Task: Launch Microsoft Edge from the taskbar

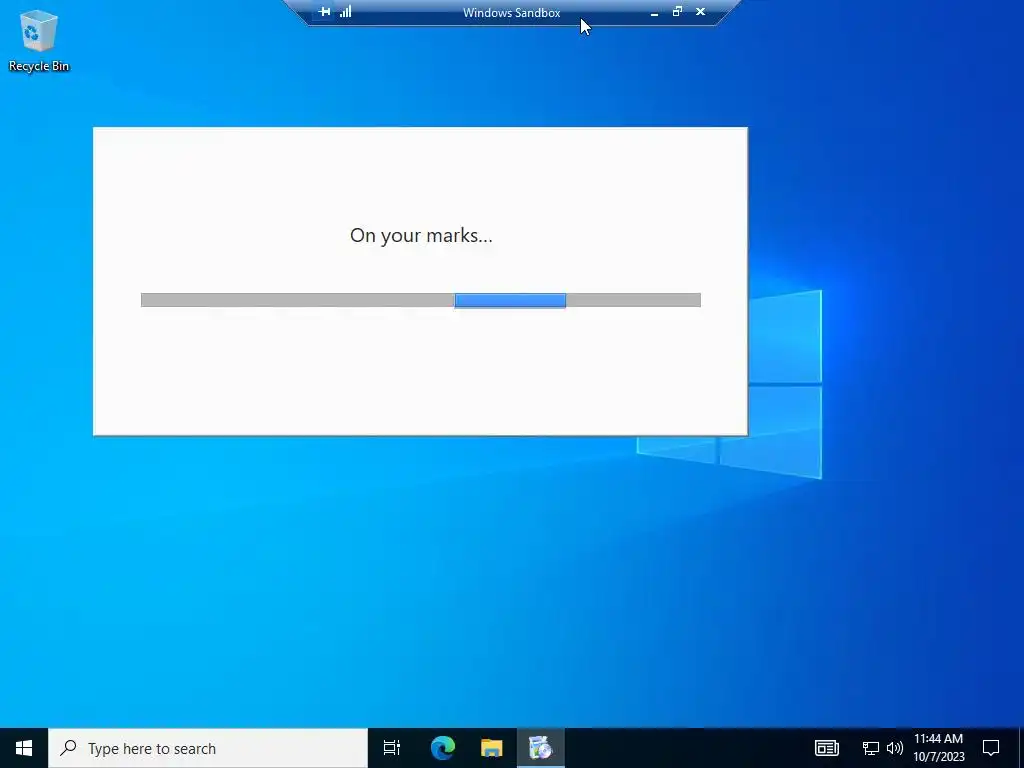Action: click(x=442, y=748)
